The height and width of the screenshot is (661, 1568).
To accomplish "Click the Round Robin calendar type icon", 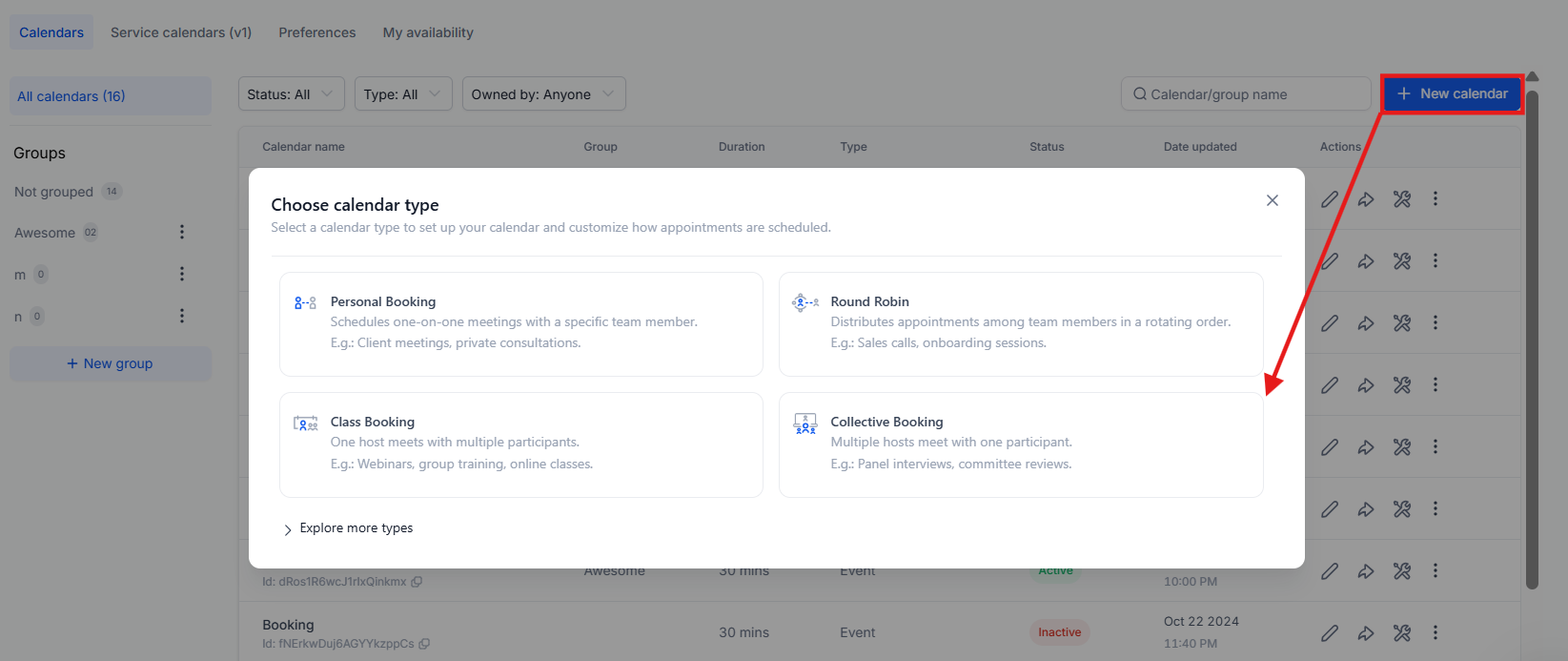I will (805, 302).
